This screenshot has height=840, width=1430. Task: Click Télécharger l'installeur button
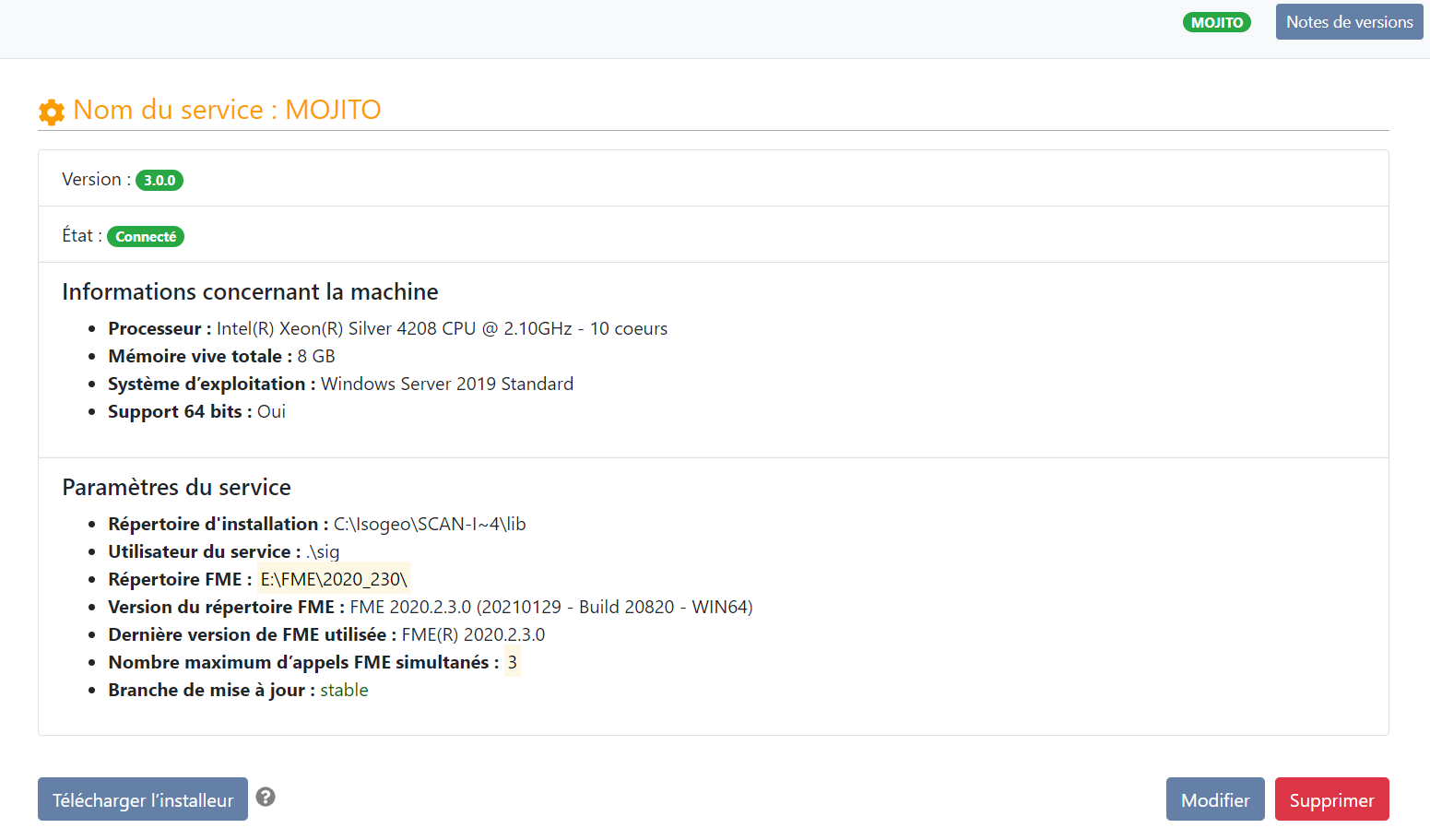(143, 799)
